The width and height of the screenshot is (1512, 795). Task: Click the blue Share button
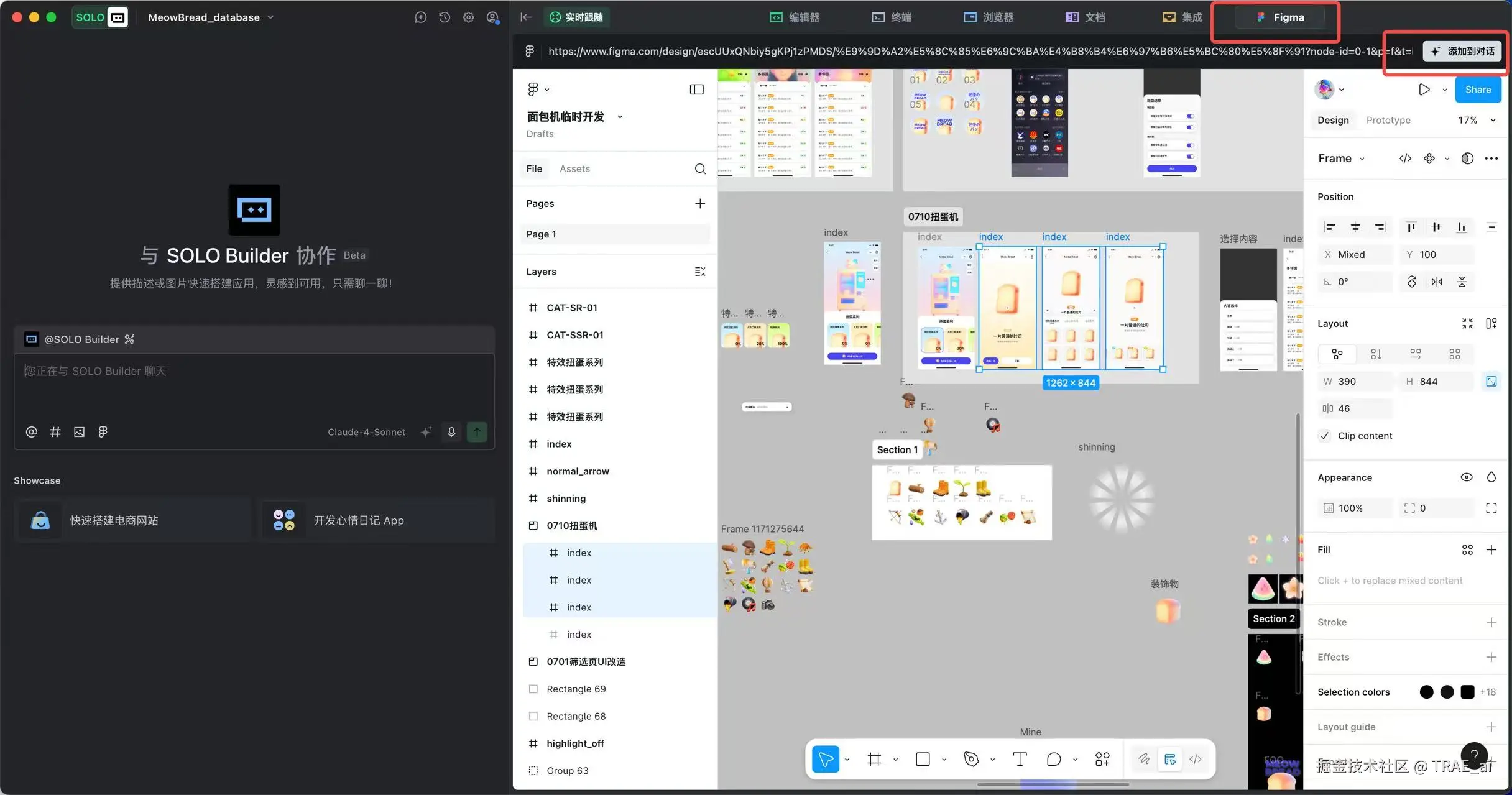1478,90
